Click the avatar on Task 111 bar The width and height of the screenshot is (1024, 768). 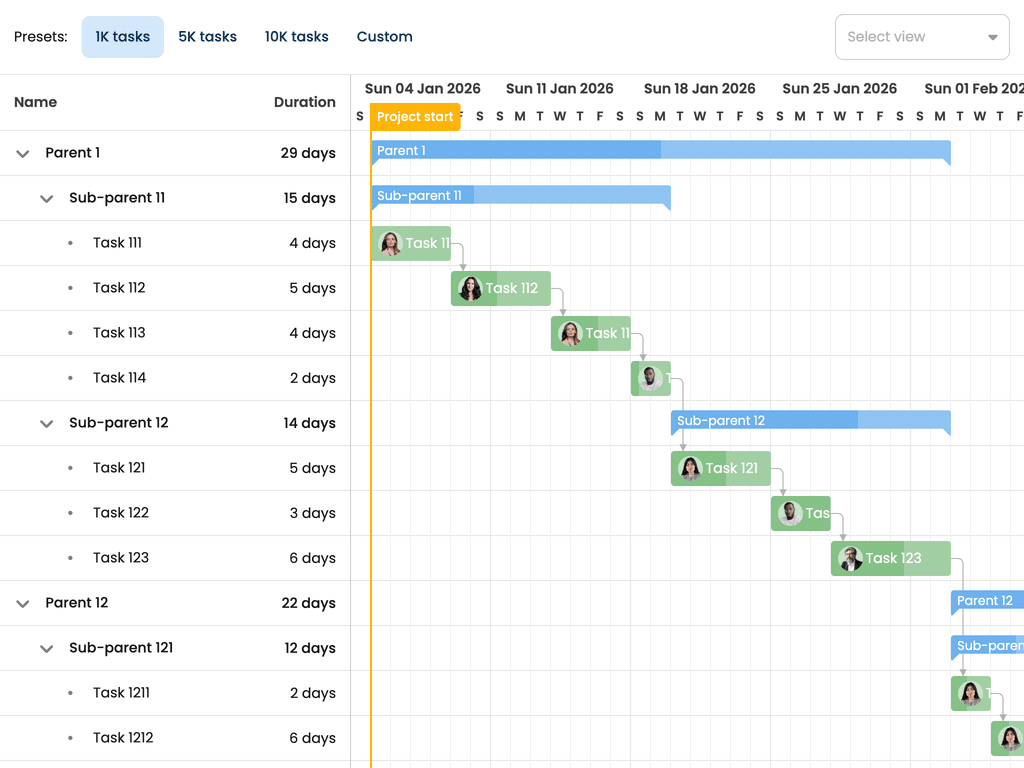click(x=389, y=243)
